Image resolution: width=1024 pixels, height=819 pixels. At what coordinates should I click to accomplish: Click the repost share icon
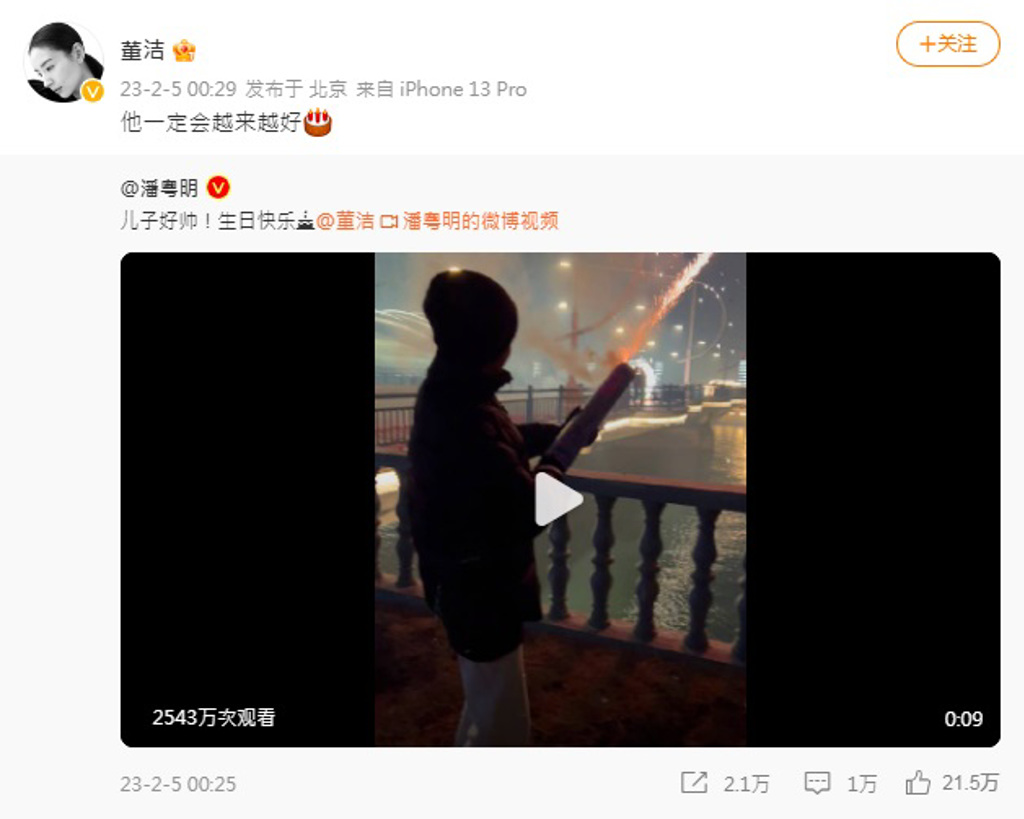(694, 782)
